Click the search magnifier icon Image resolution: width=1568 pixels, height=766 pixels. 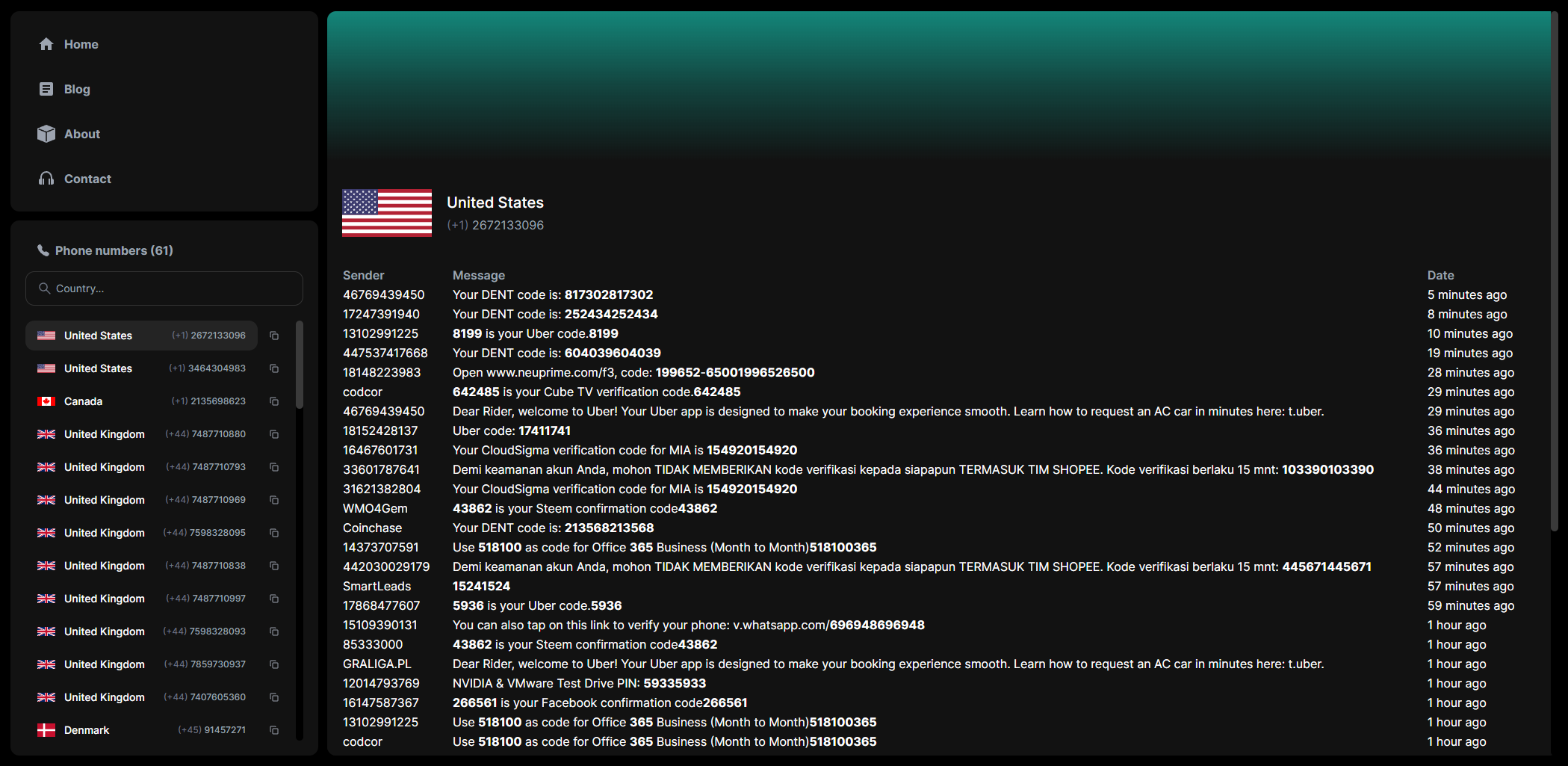(x=45, y=288)
